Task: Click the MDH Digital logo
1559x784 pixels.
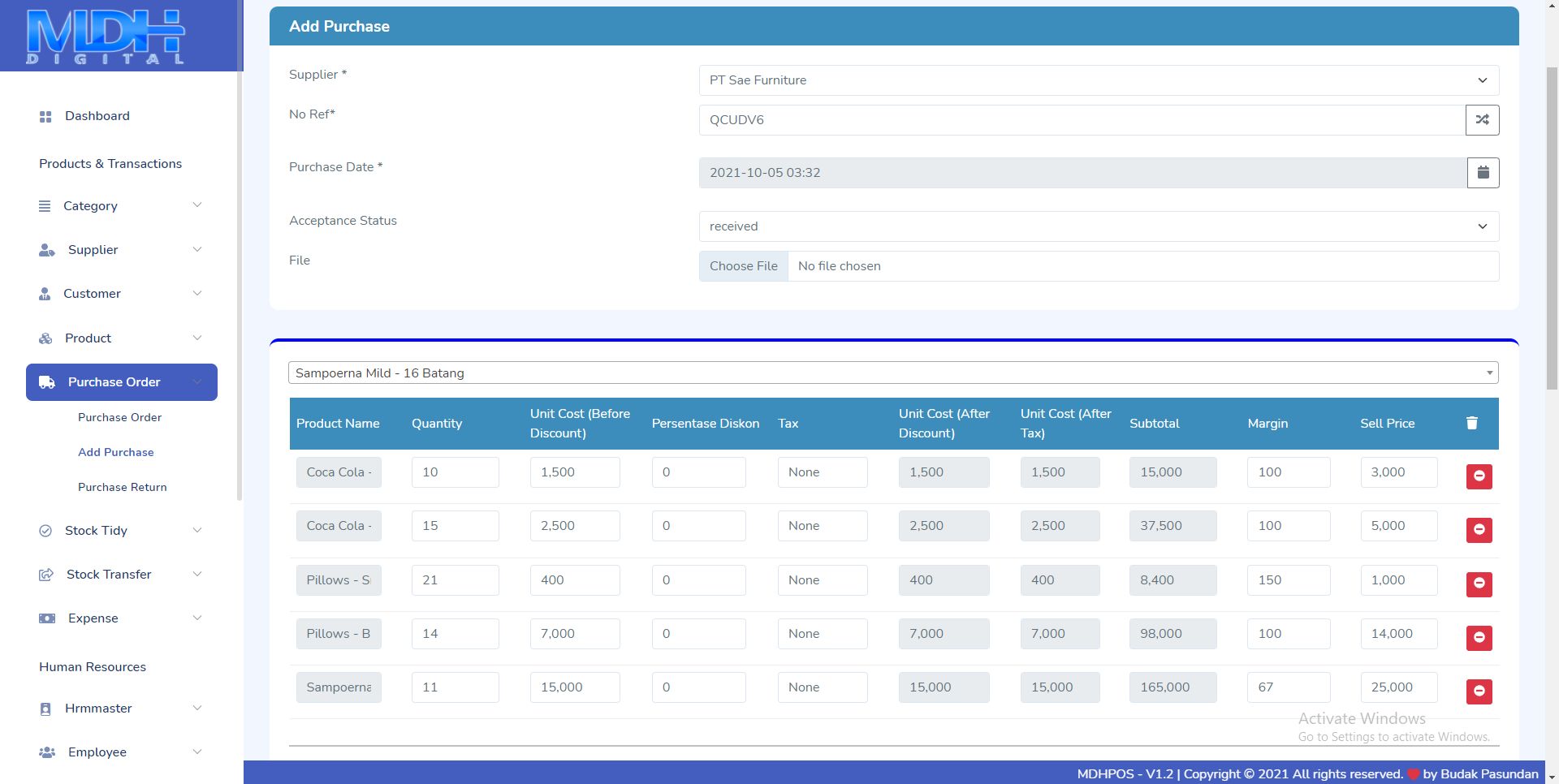Action: (x=106, y=37)
